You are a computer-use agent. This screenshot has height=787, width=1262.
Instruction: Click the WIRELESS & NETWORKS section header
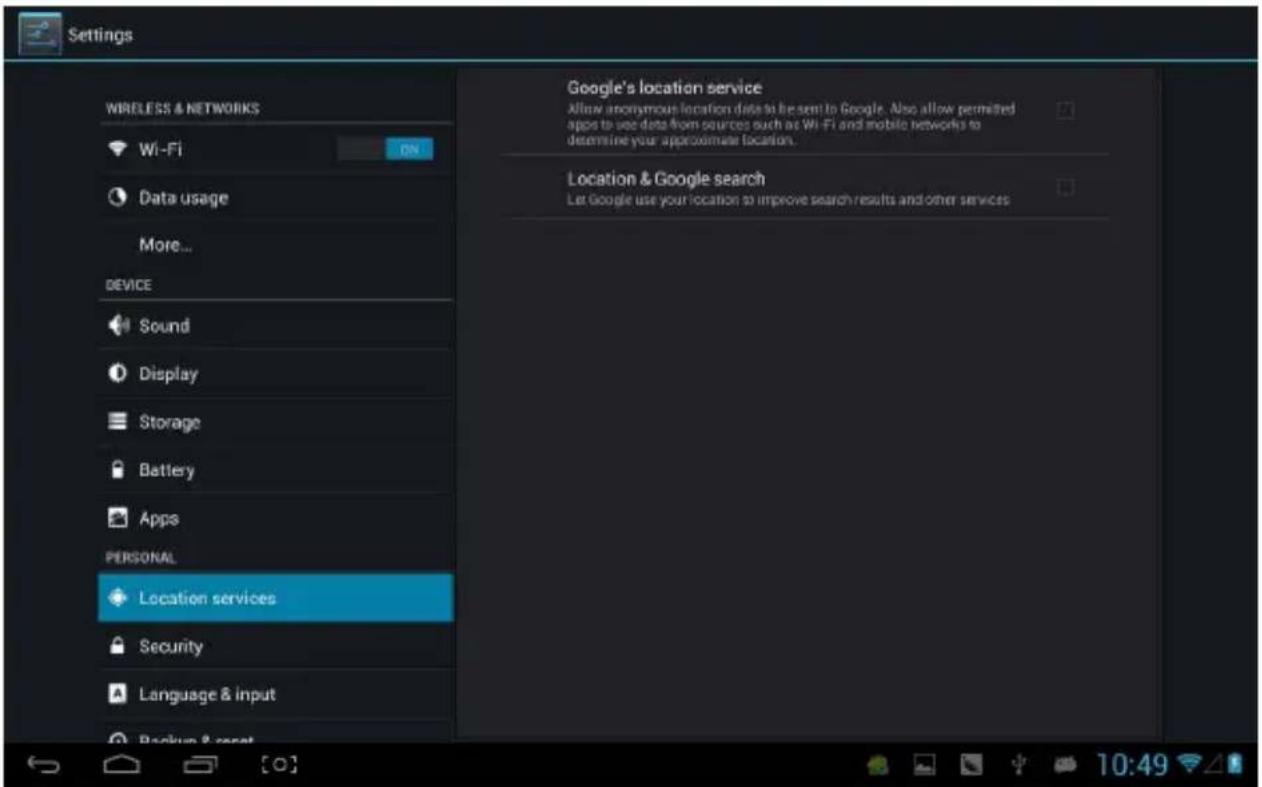[x=182, y=108]
